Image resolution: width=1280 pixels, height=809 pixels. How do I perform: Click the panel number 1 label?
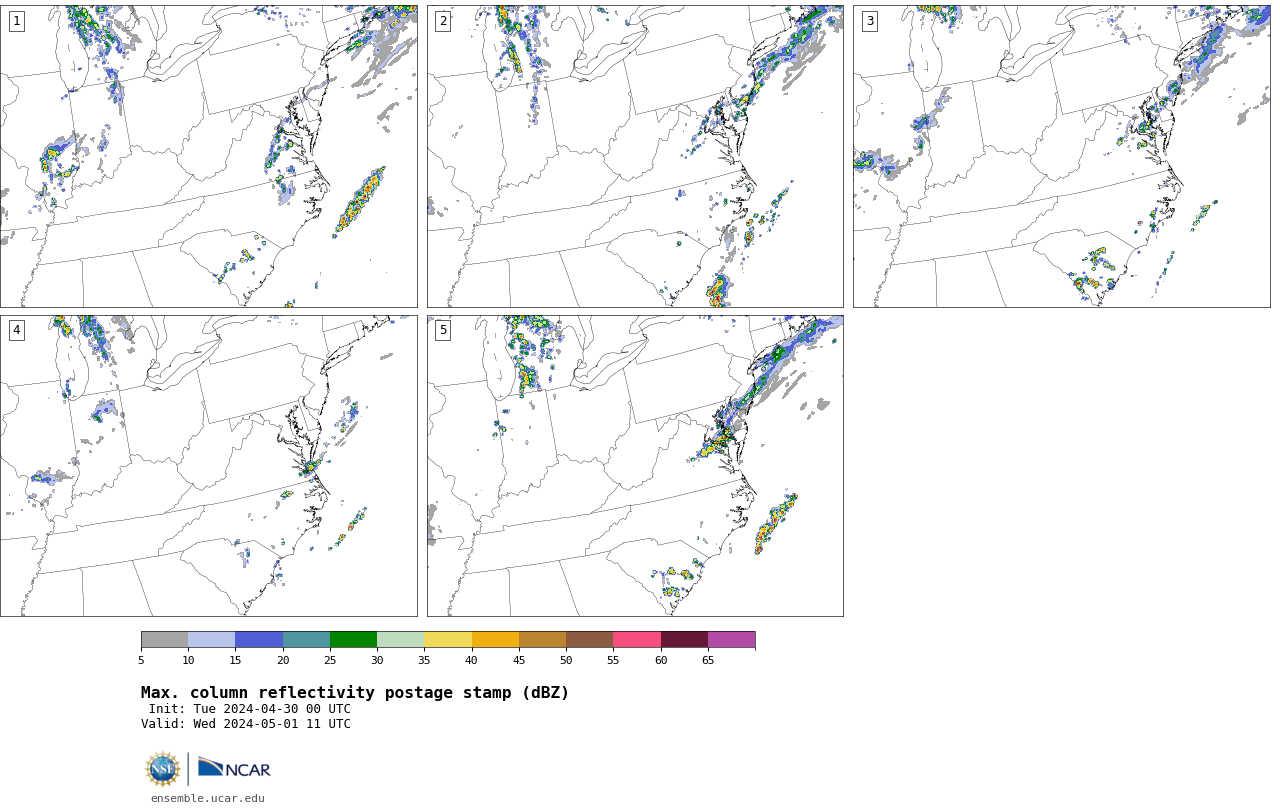click(16, 21)
